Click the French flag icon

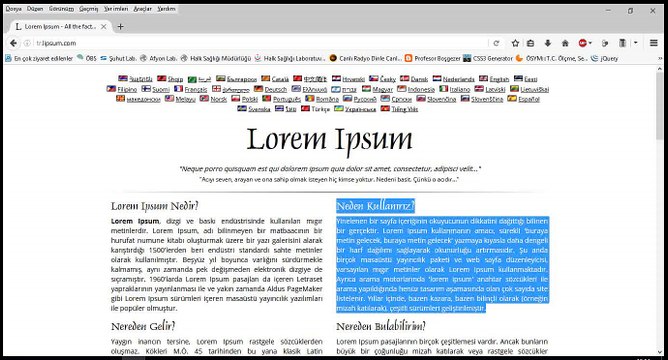pyautogui.click(x=179, y=89)
